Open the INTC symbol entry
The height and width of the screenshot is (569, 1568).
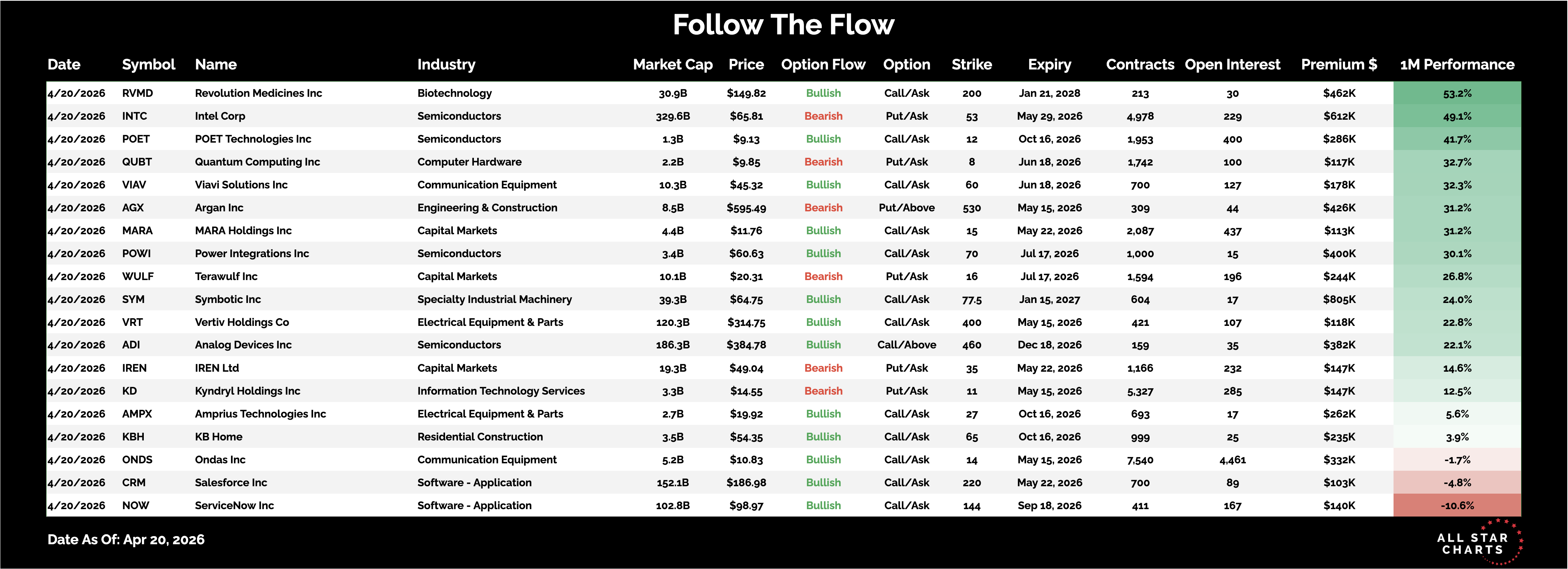(135, 116)
